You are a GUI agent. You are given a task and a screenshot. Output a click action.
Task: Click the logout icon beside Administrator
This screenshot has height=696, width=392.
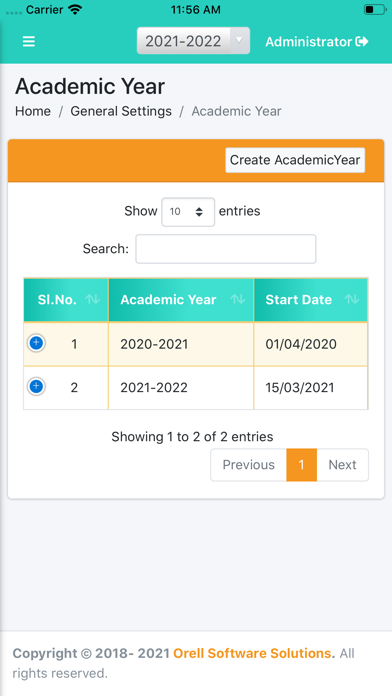point(362,42)
